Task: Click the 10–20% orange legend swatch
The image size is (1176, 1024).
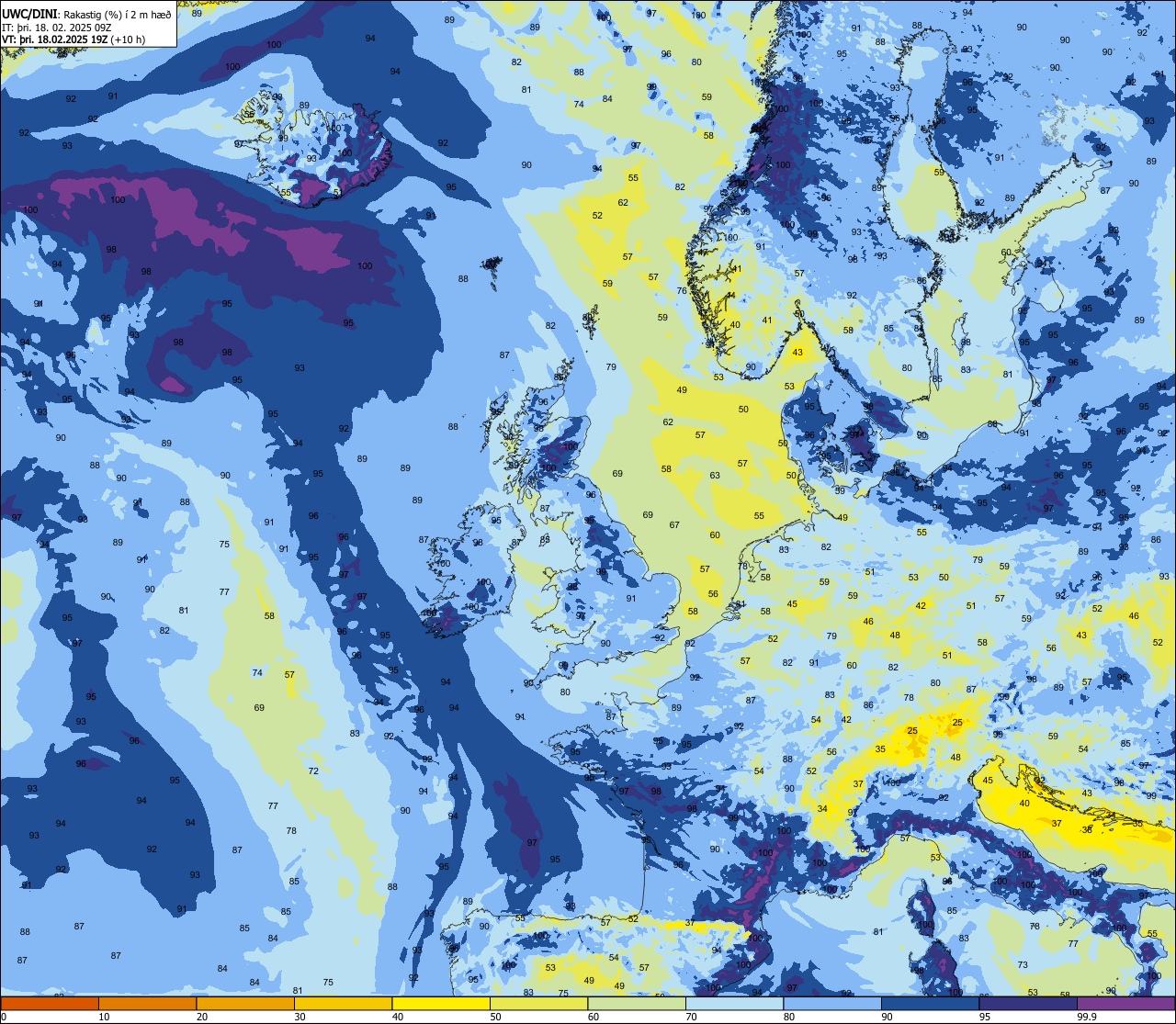Action: pyautogui.click(x=147, y=1003)
